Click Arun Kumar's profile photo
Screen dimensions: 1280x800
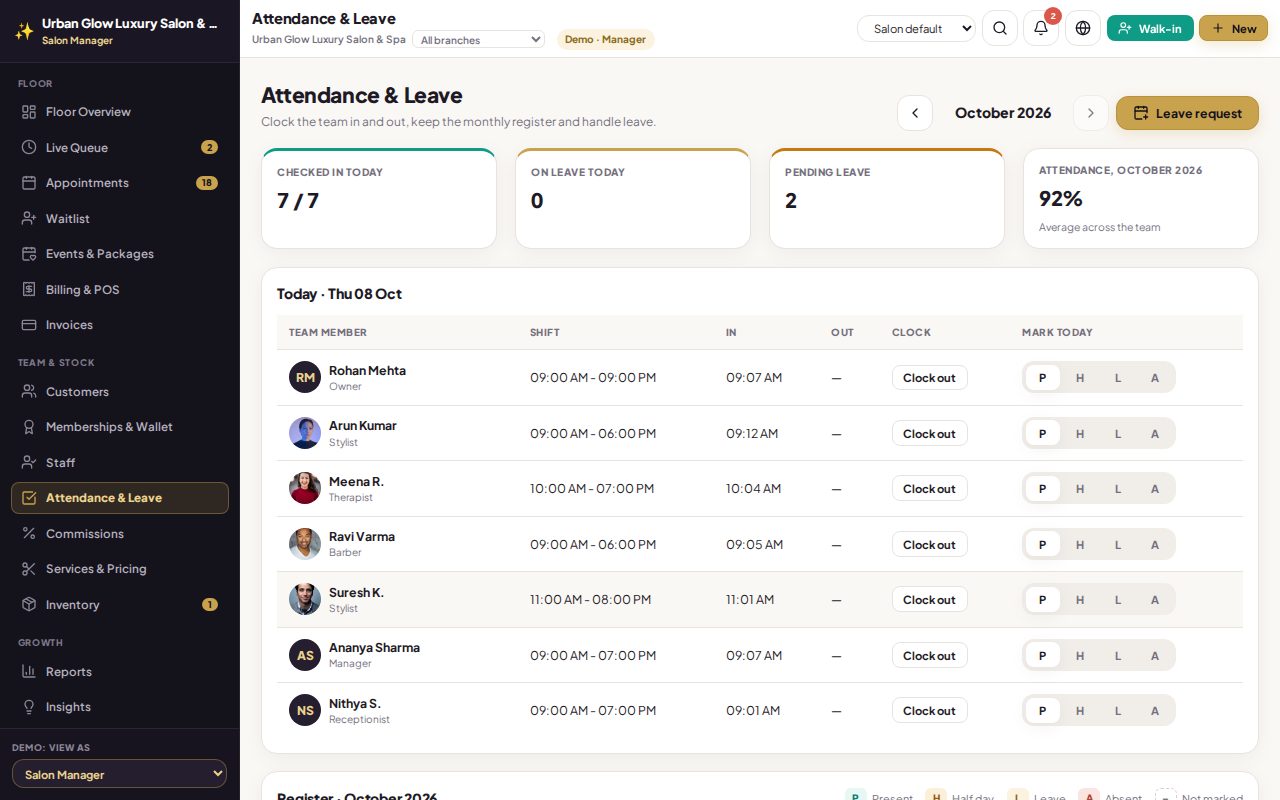[x=305, y=433]
